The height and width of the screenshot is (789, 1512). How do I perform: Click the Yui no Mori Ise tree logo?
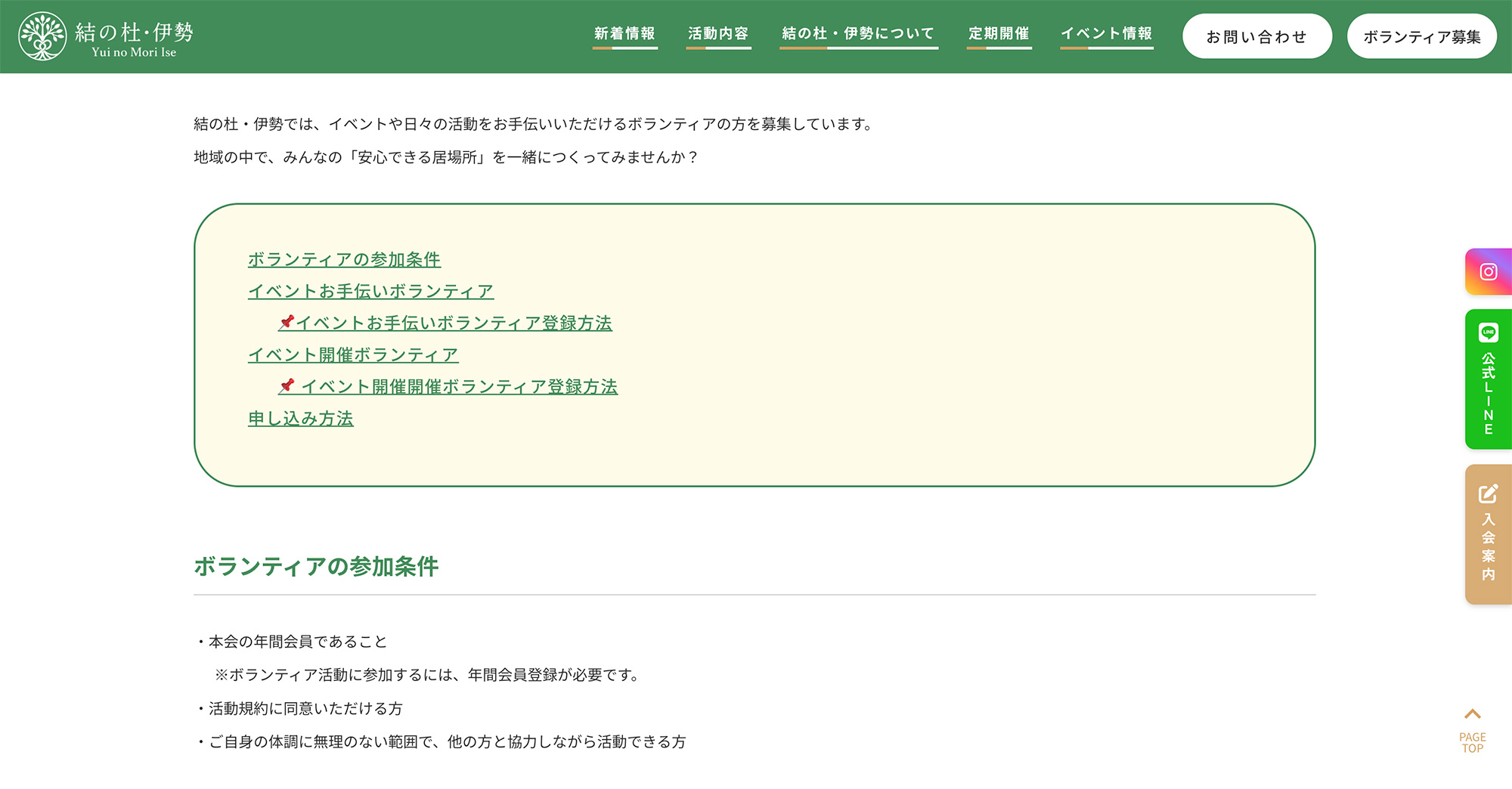point(42,36)
